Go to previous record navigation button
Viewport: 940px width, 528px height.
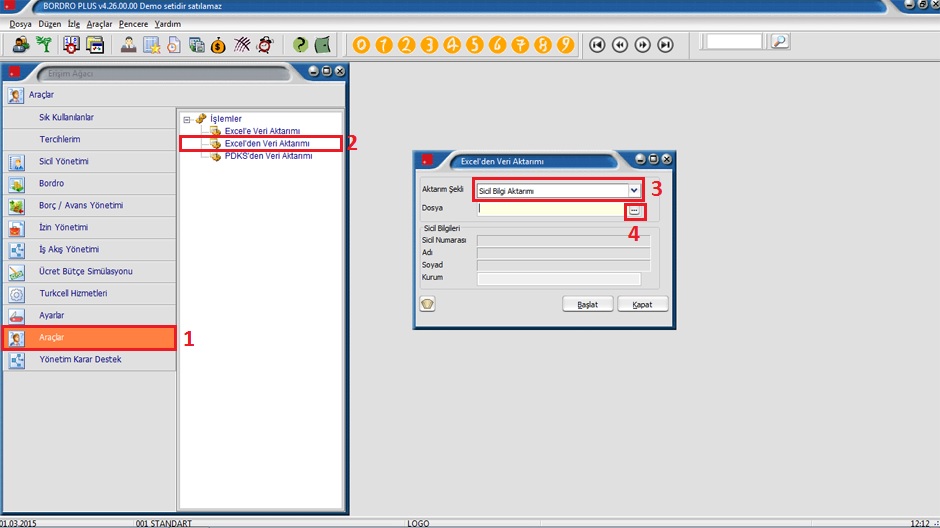tap(620, 45)
